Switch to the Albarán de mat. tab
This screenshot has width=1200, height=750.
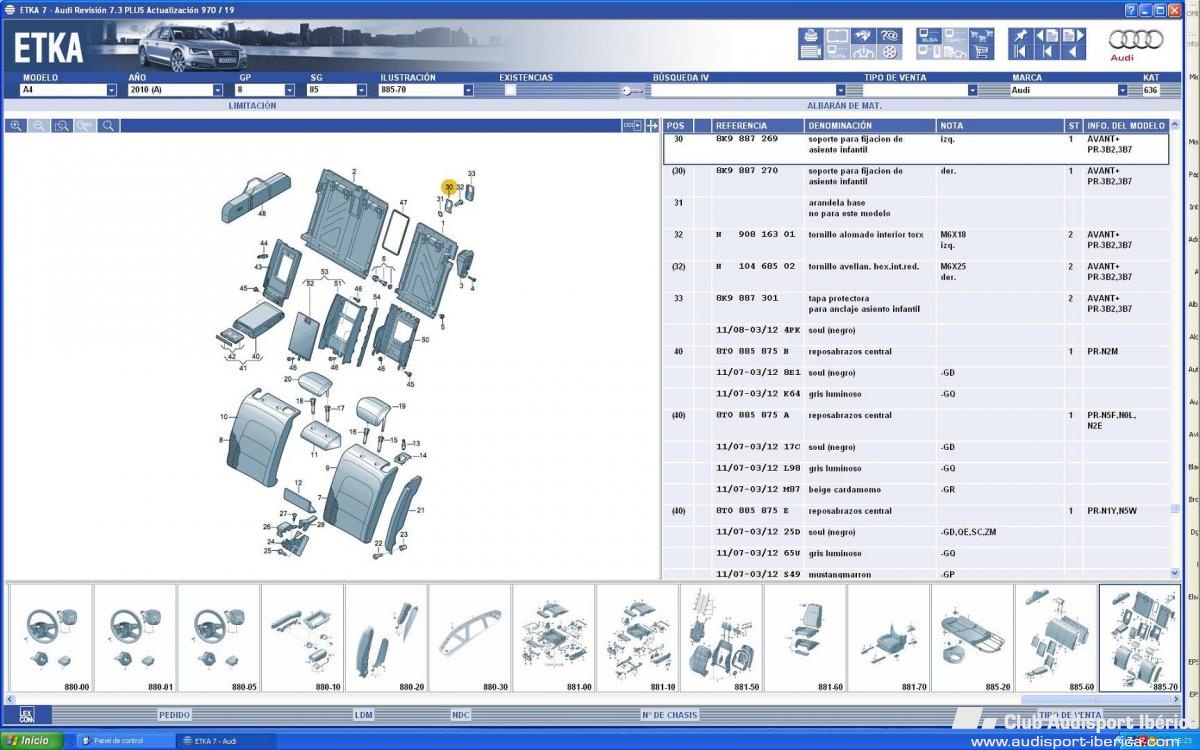tap(844, 105)
